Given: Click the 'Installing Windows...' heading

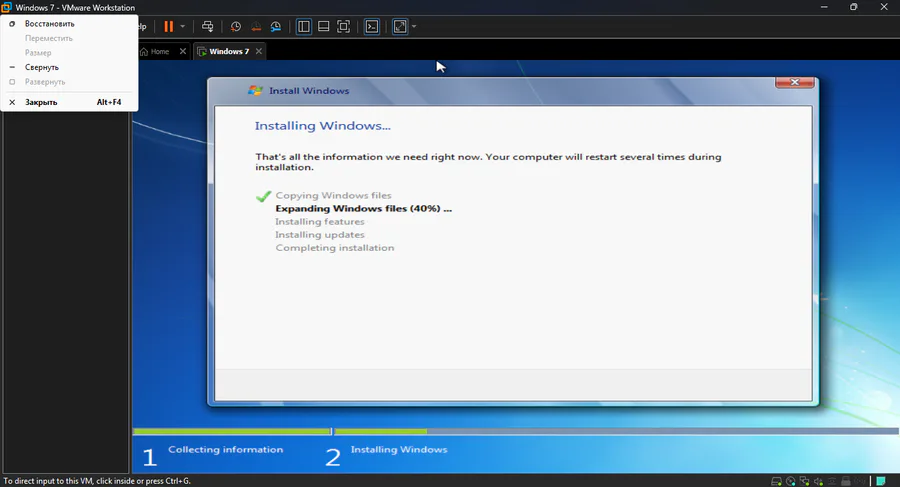Looking at the screenshot, I should [323, 126].
